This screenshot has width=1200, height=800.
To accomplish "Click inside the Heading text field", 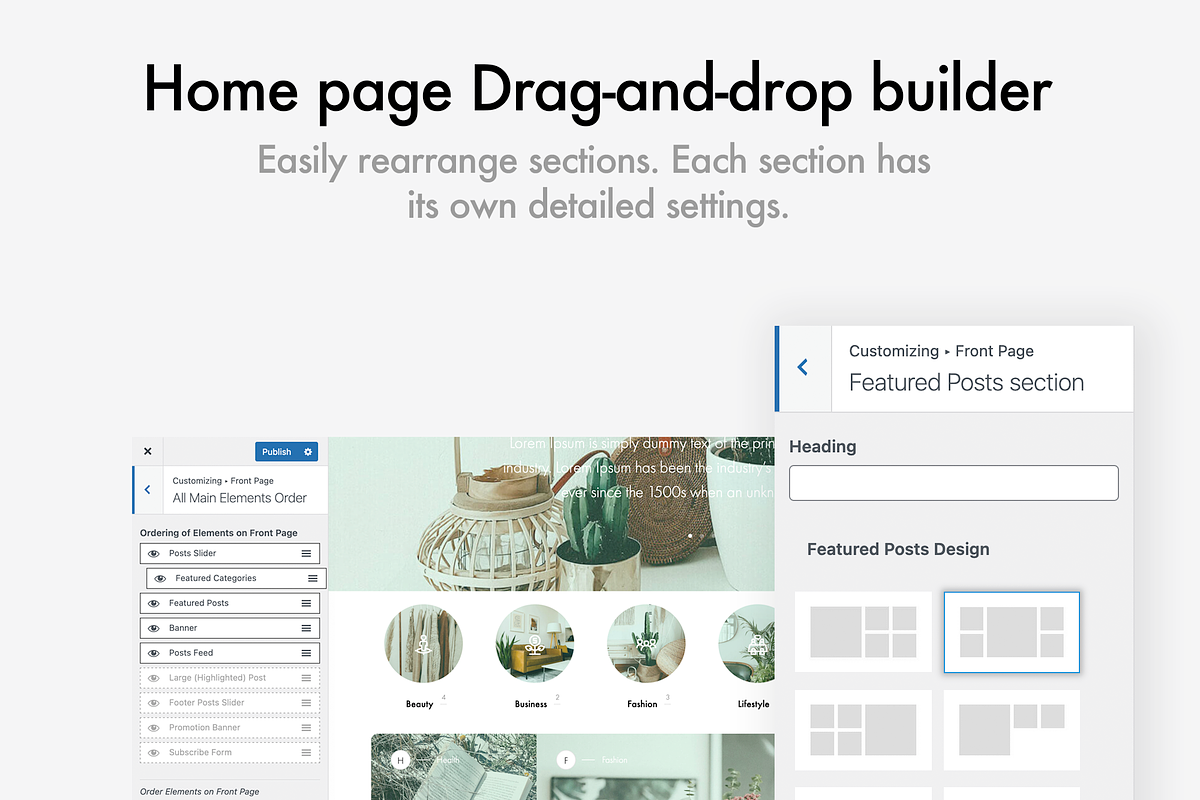I will click(x=953, y=483).
